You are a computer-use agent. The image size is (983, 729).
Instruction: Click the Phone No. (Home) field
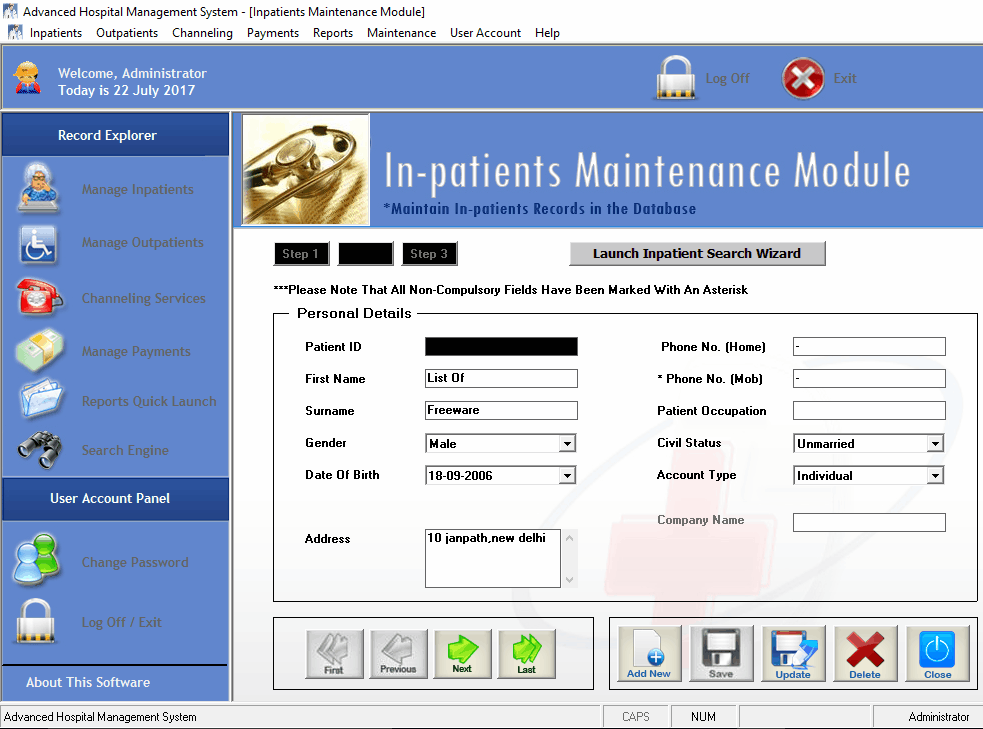[869, 346]
